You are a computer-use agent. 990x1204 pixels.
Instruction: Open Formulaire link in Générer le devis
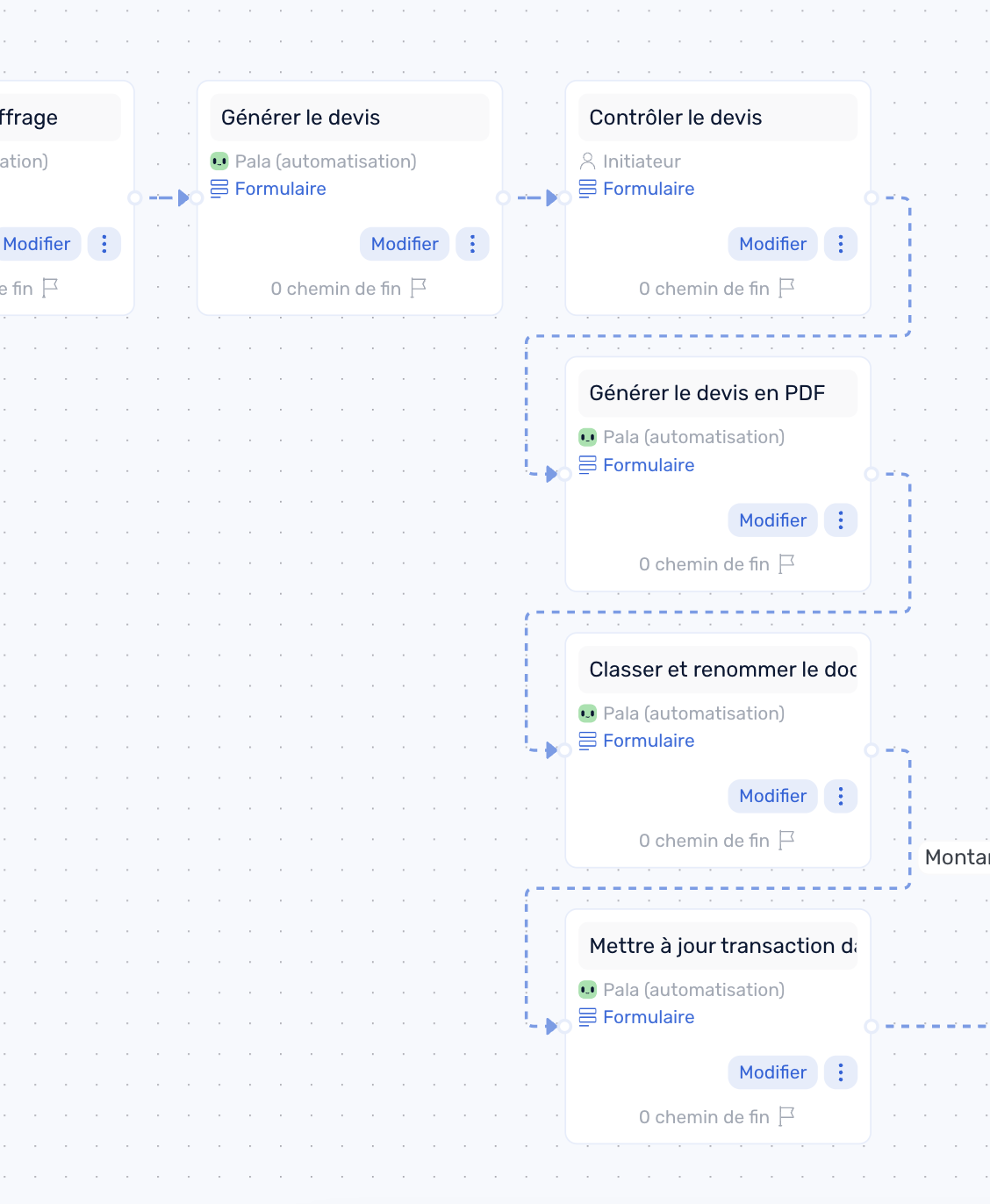(x=280, y=189)
